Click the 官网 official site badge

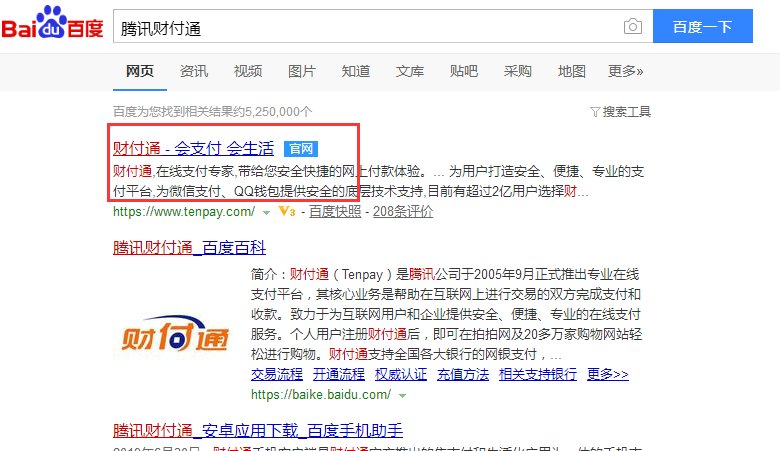(301, 149)
